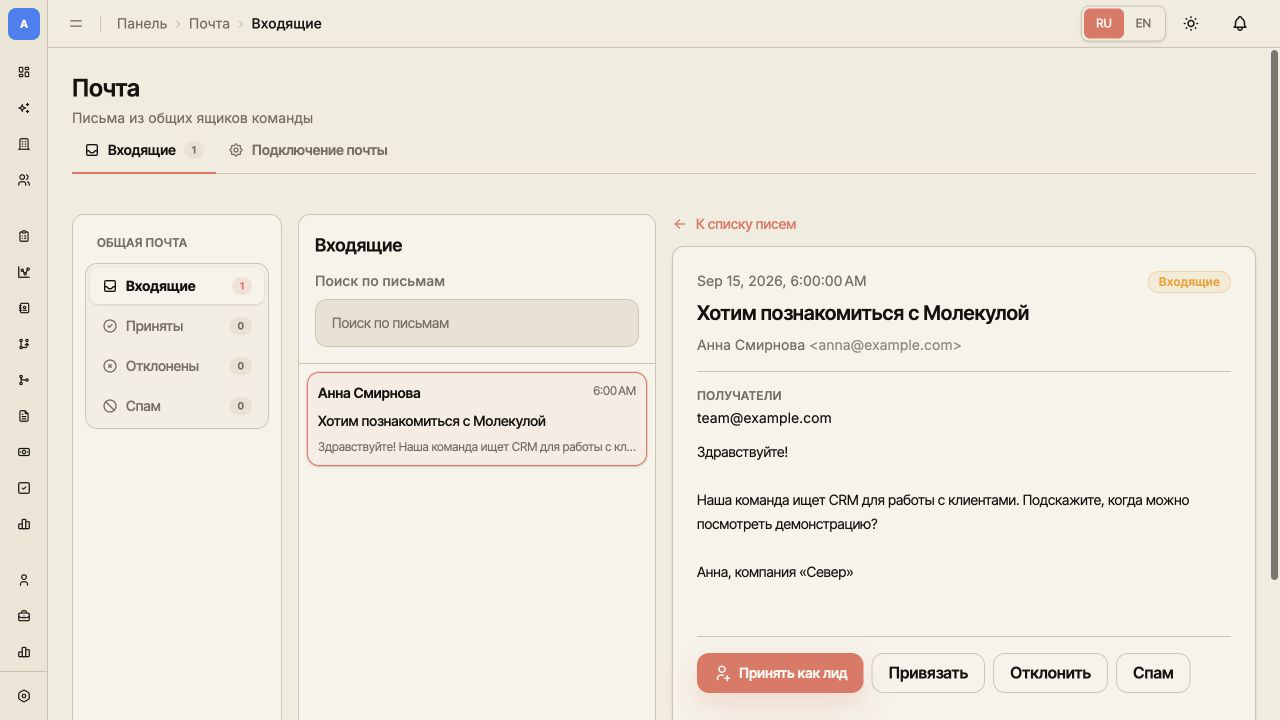Click the page vertical scrollbar

(x=1274, y=314)
